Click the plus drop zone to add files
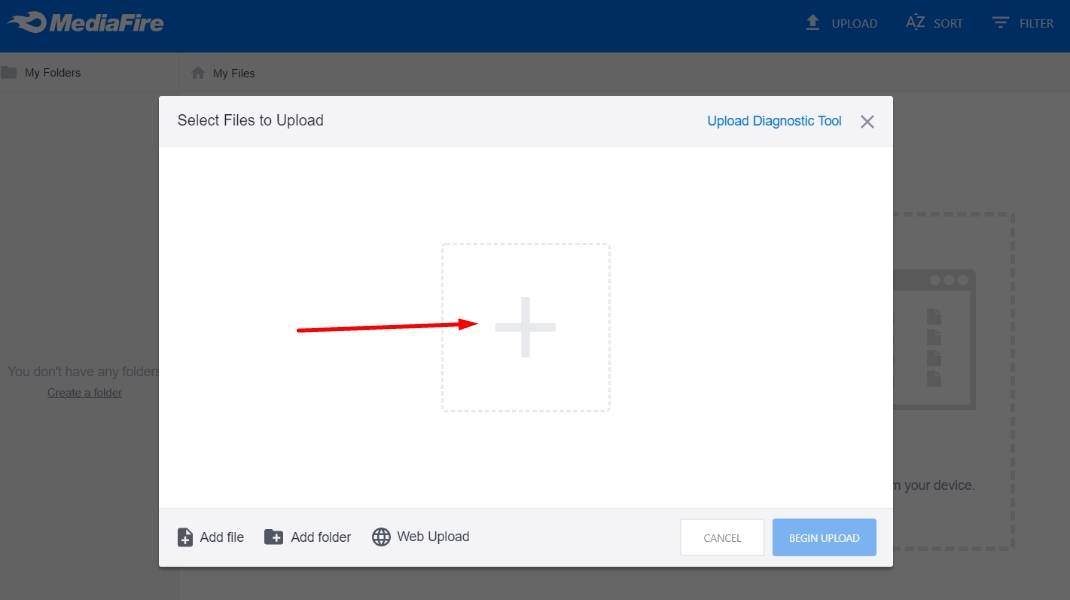The width and height of the screenshot is (1070, 600). 525,328
